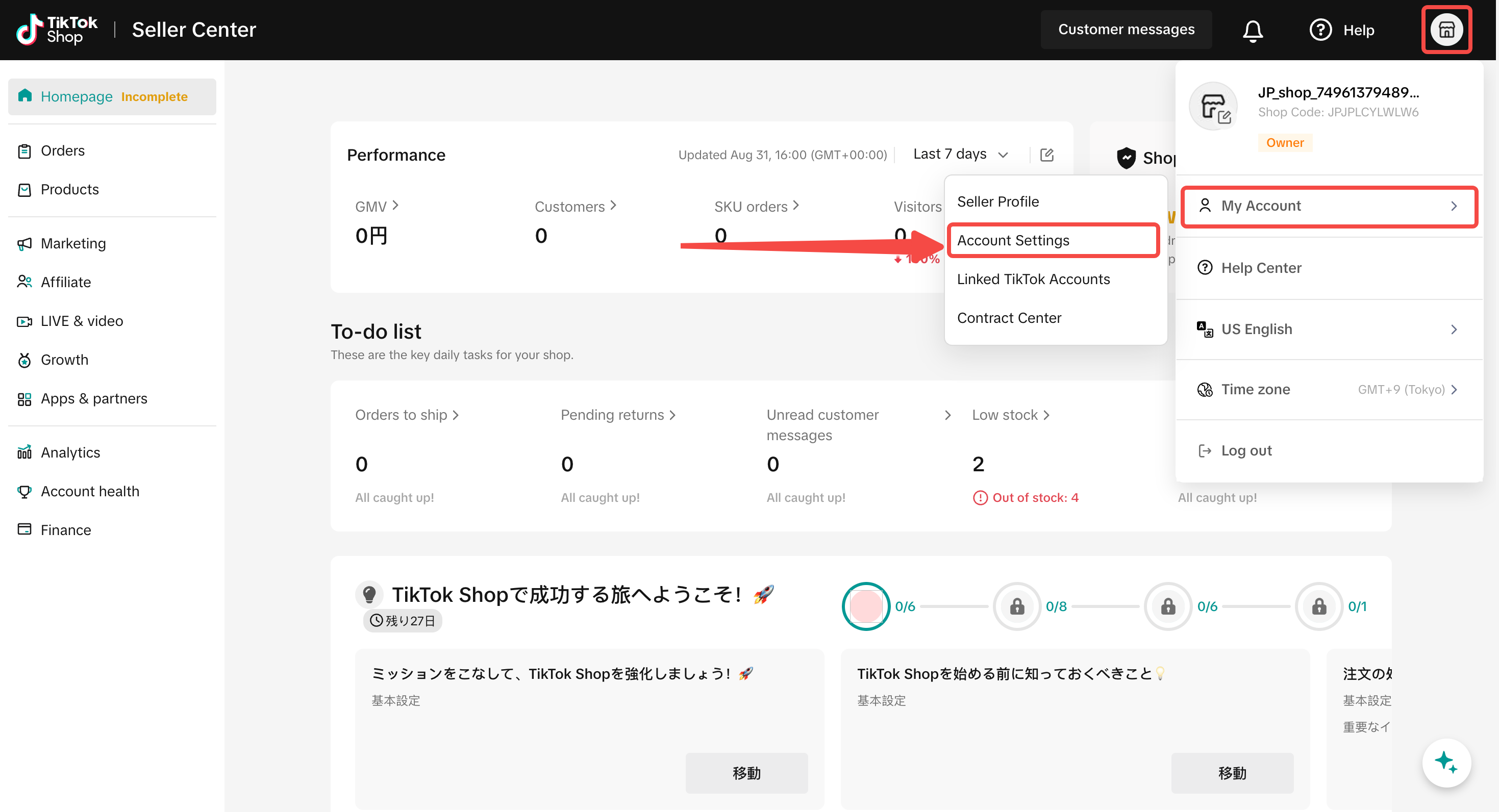Click the Incomplete status label

click(154, 96)
